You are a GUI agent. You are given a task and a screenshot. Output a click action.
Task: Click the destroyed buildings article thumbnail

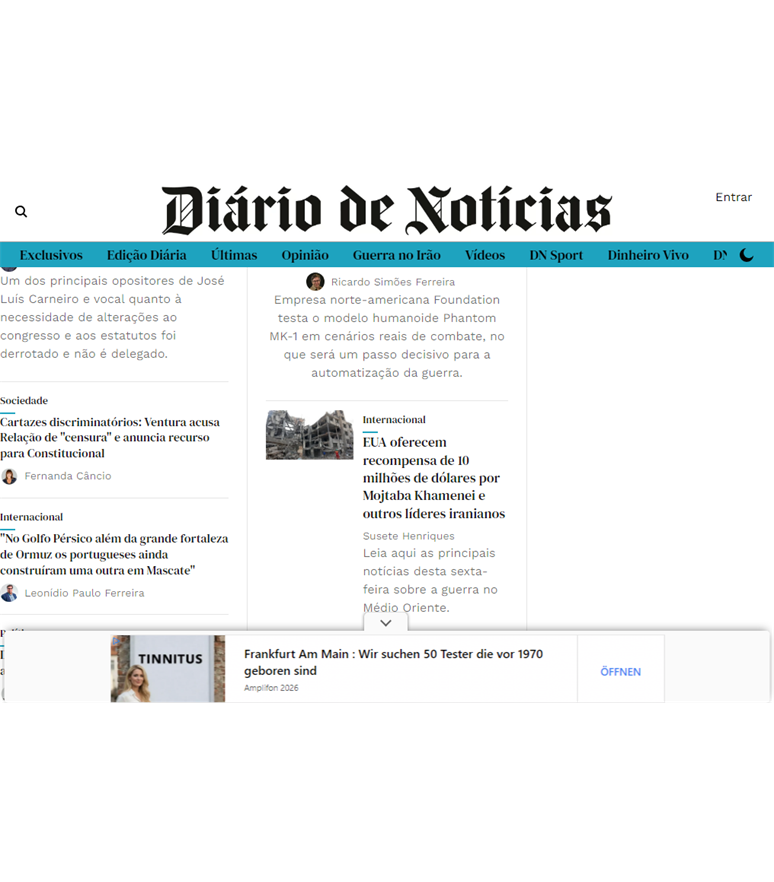click(x=309, y=434)
